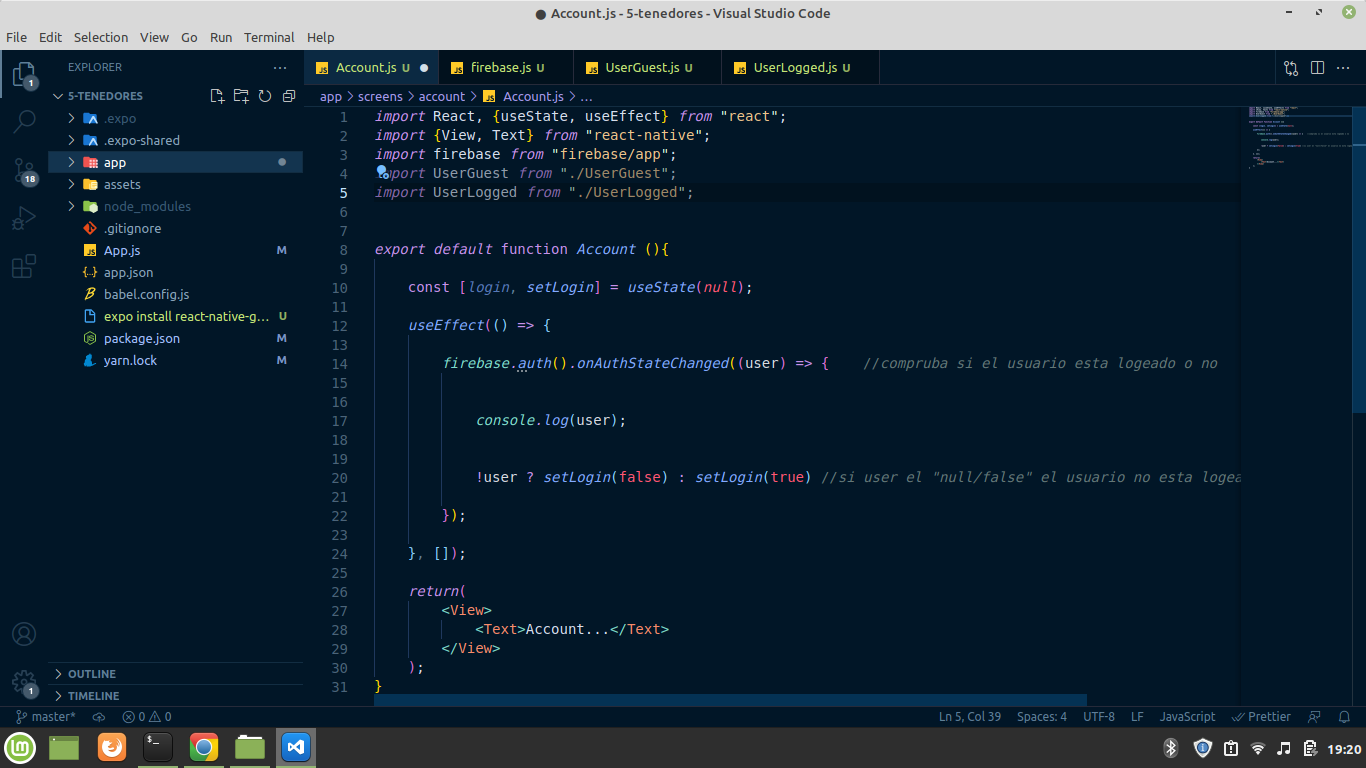Open the Run and Debug view

pos(24,218)
